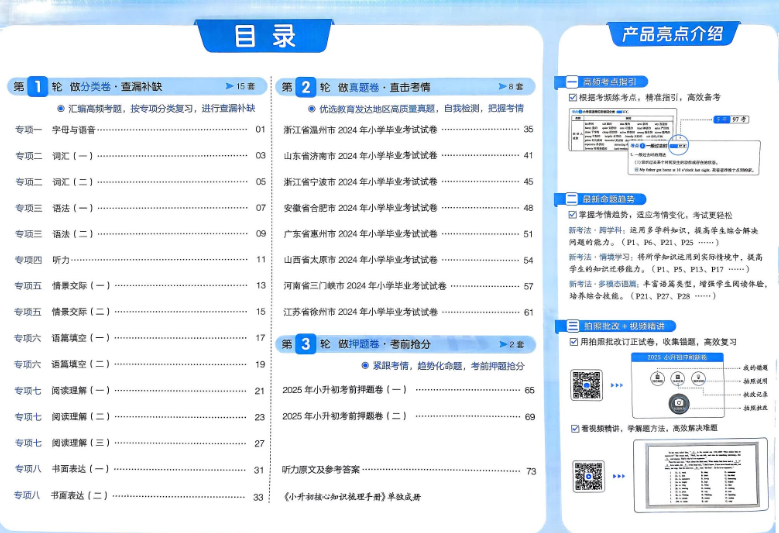Select the QR code beside the video lesson screenshot

tap(588, 476)
